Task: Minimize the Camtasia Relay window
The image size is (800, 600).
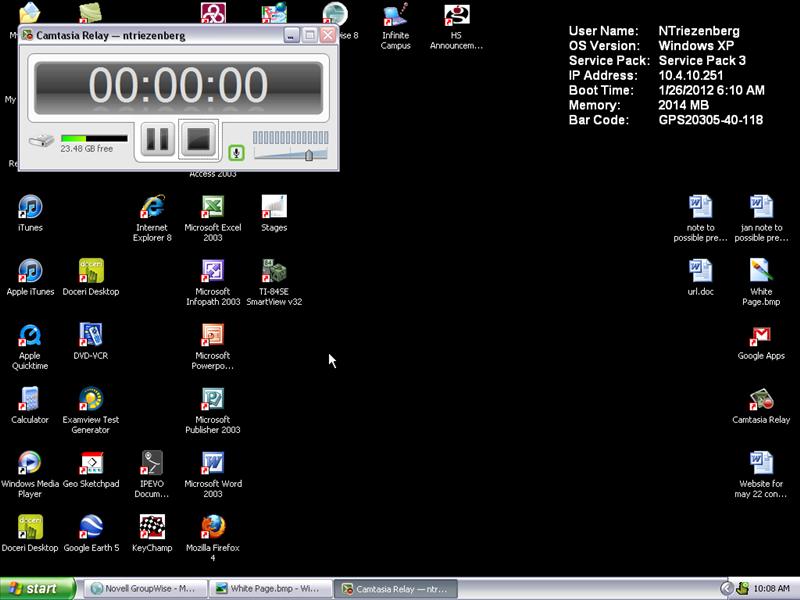Action: tap(291, 35)
